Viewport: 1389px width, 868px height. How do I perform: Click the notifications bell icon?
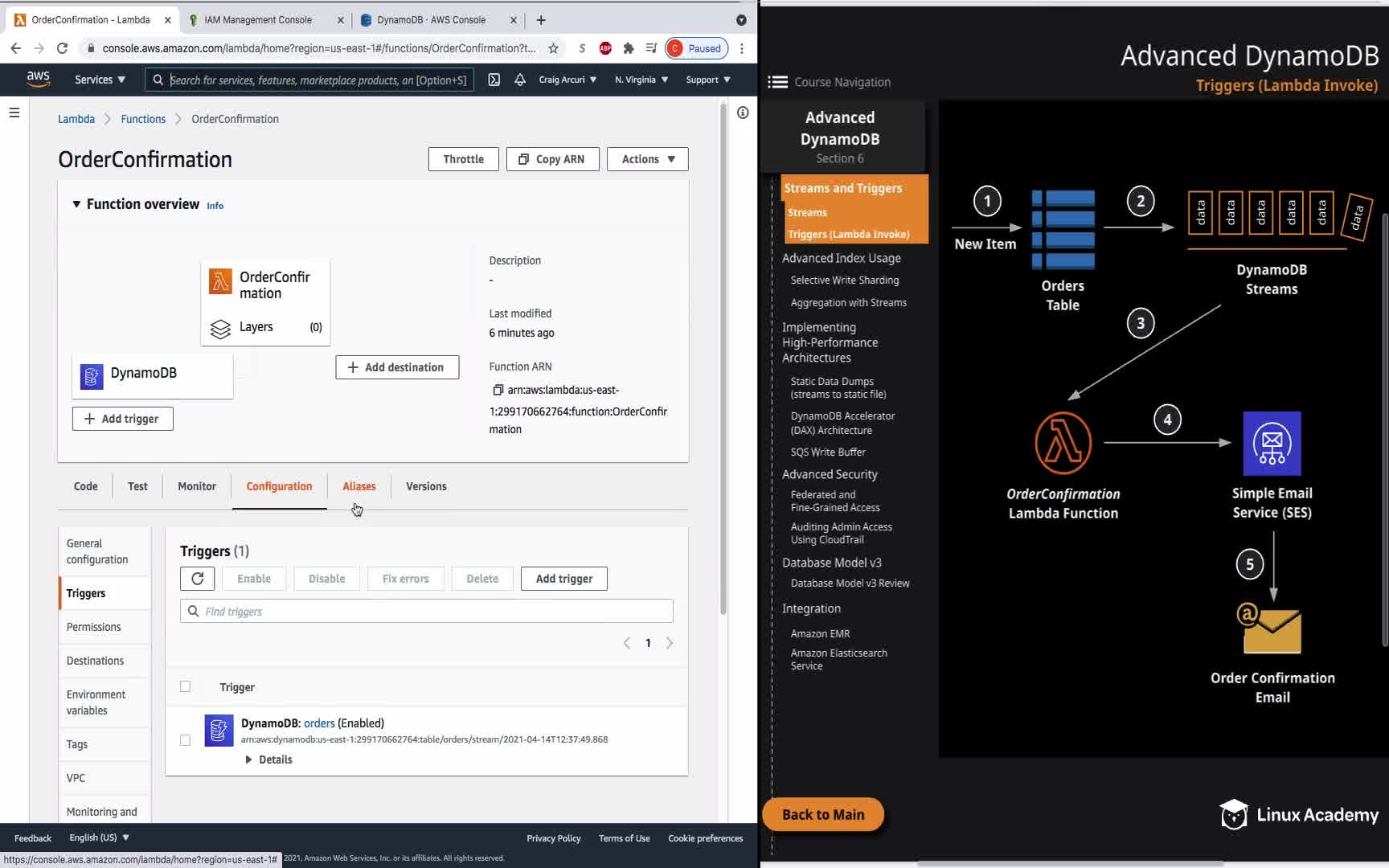point(520,80)
